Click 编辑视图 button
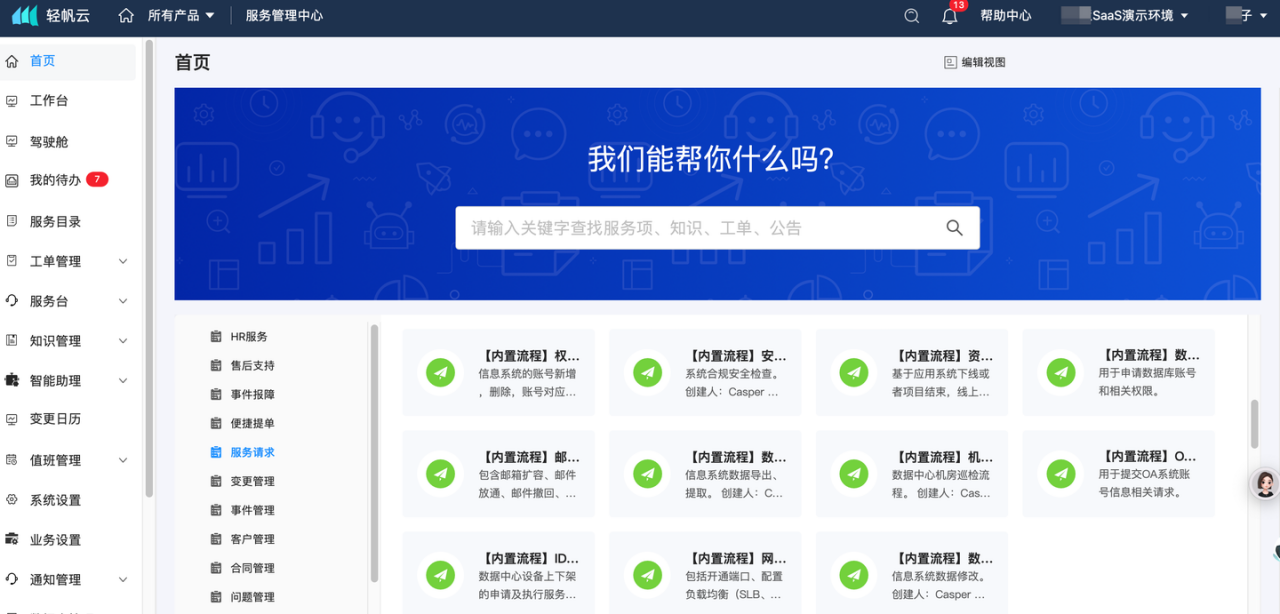The image size is (1280, 614). 975,62
